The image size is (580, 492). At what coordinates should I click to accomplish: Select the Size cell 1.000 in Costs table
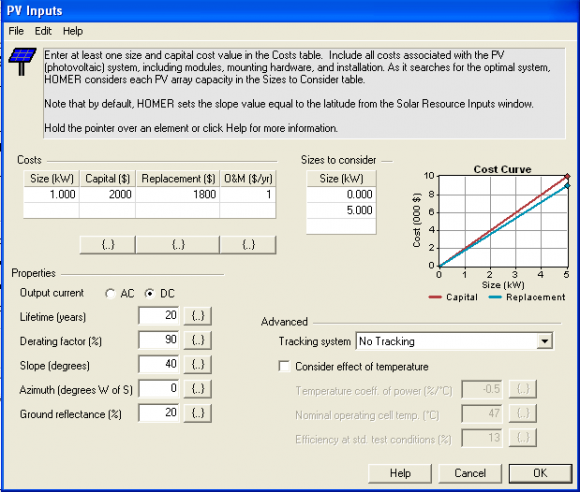[x=51, y=195]
